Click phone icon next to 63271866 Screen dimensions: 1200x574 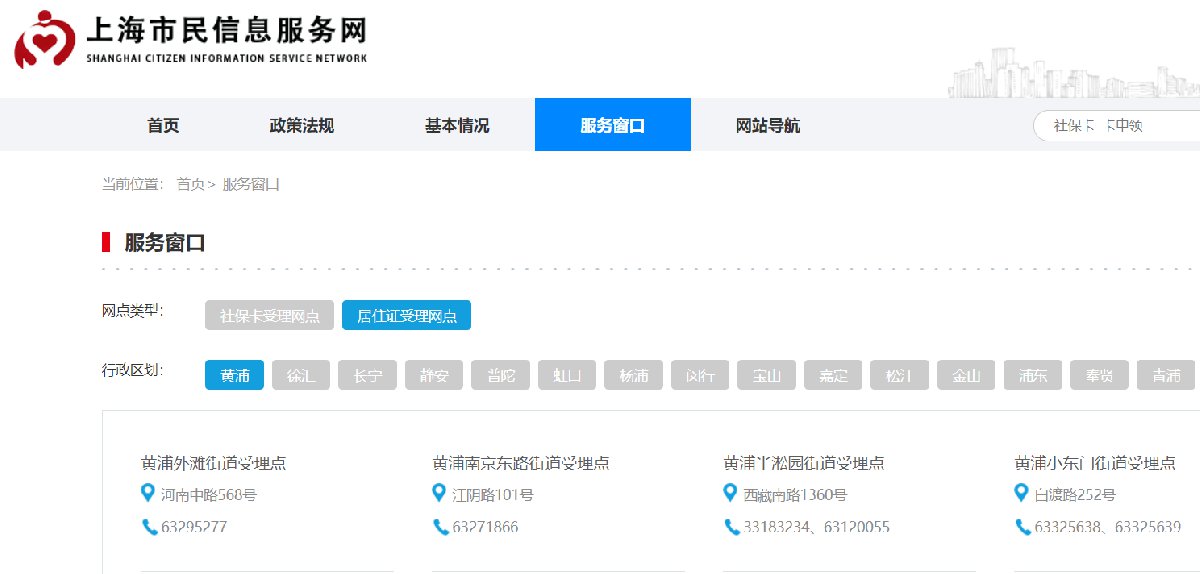(x=440, y=526)
